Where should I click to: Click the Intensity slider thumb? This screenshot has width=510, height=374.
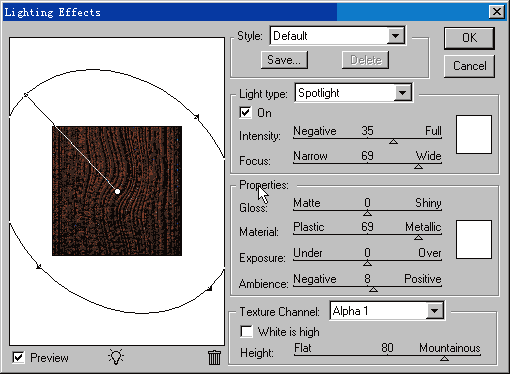[393, 142]
